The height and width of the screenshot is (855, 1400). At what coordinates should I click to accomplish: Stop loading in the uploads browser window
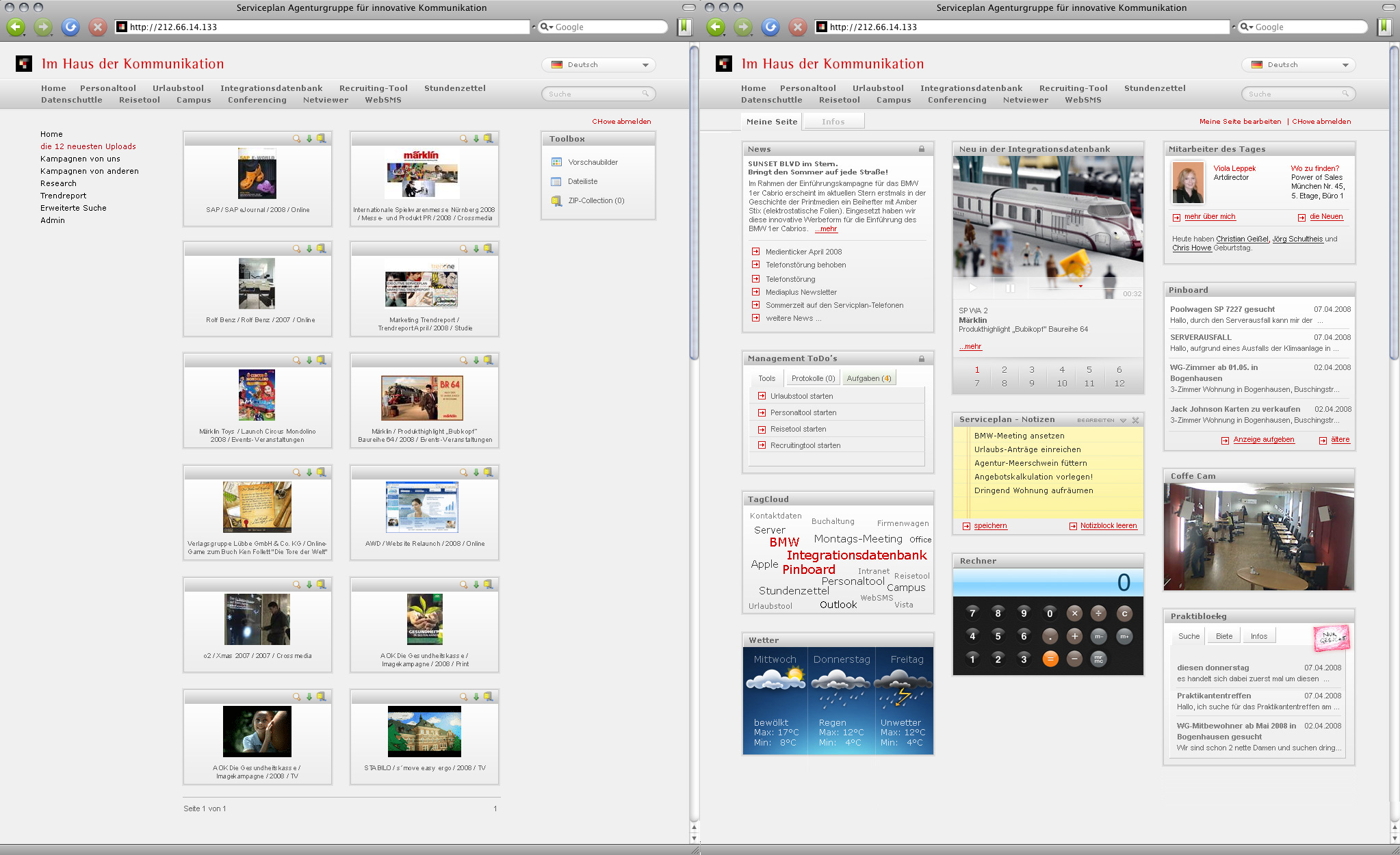point(98,27)
